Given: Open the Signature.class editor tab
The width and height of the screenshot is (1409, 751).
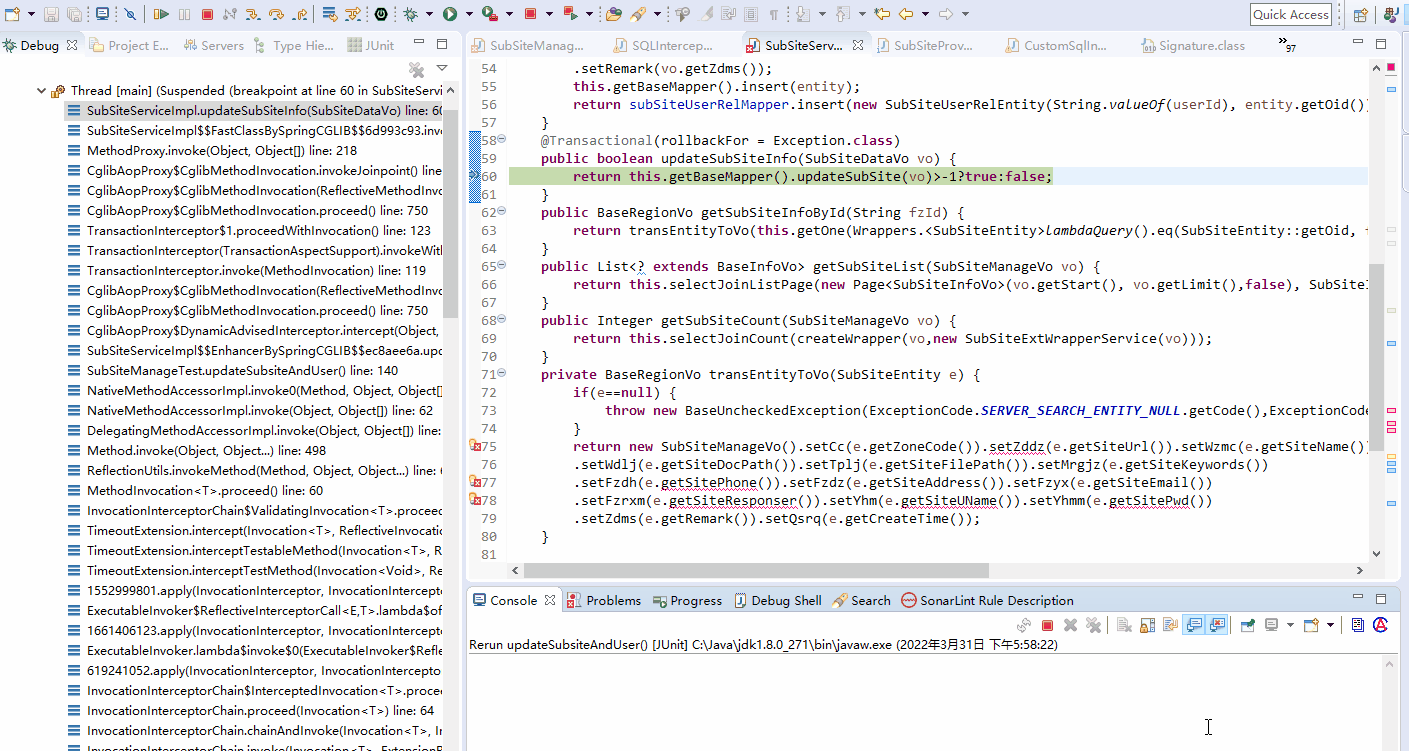Looking at the screenshot, I should 1193,45.
